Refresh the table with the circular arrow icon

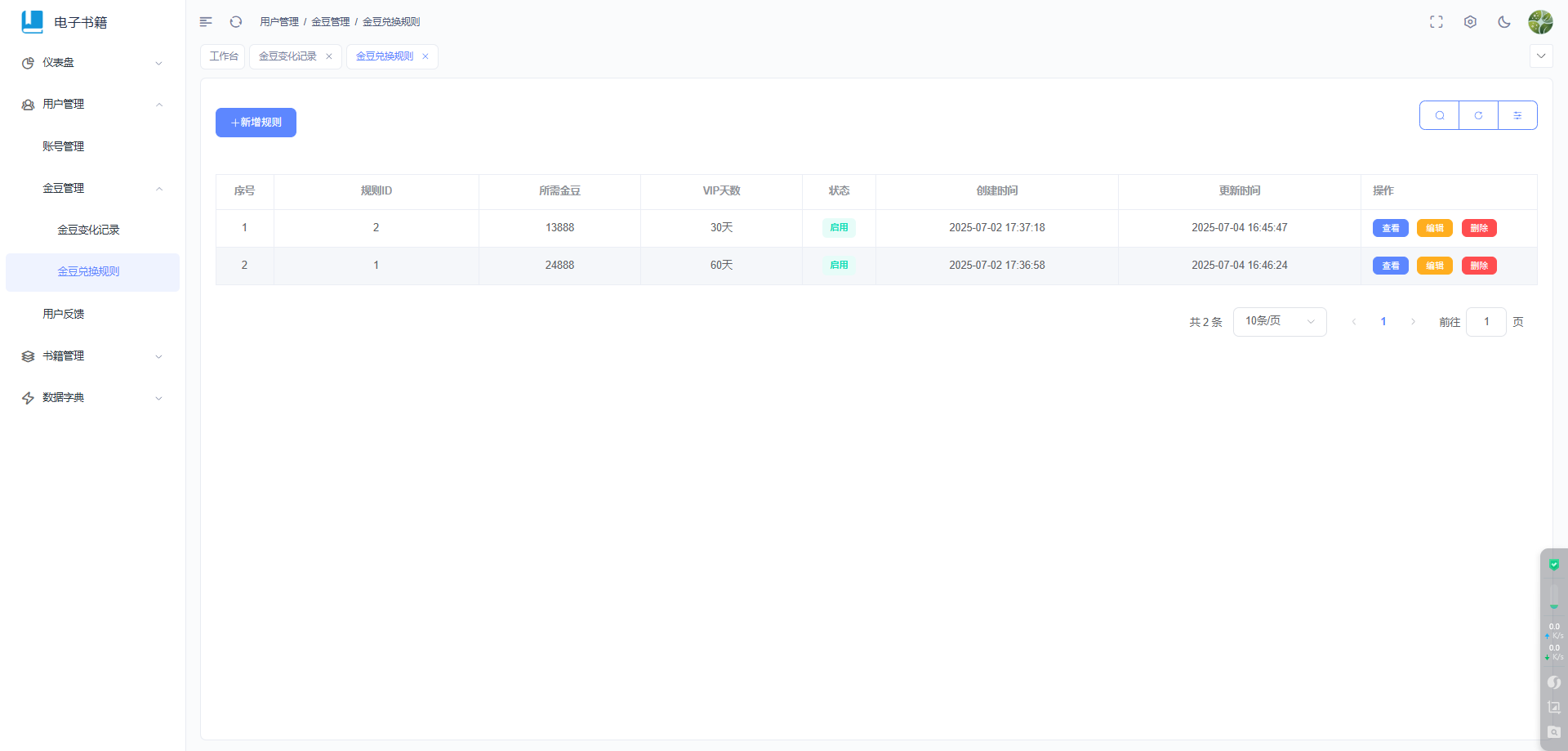click(x=1478, y=115)
